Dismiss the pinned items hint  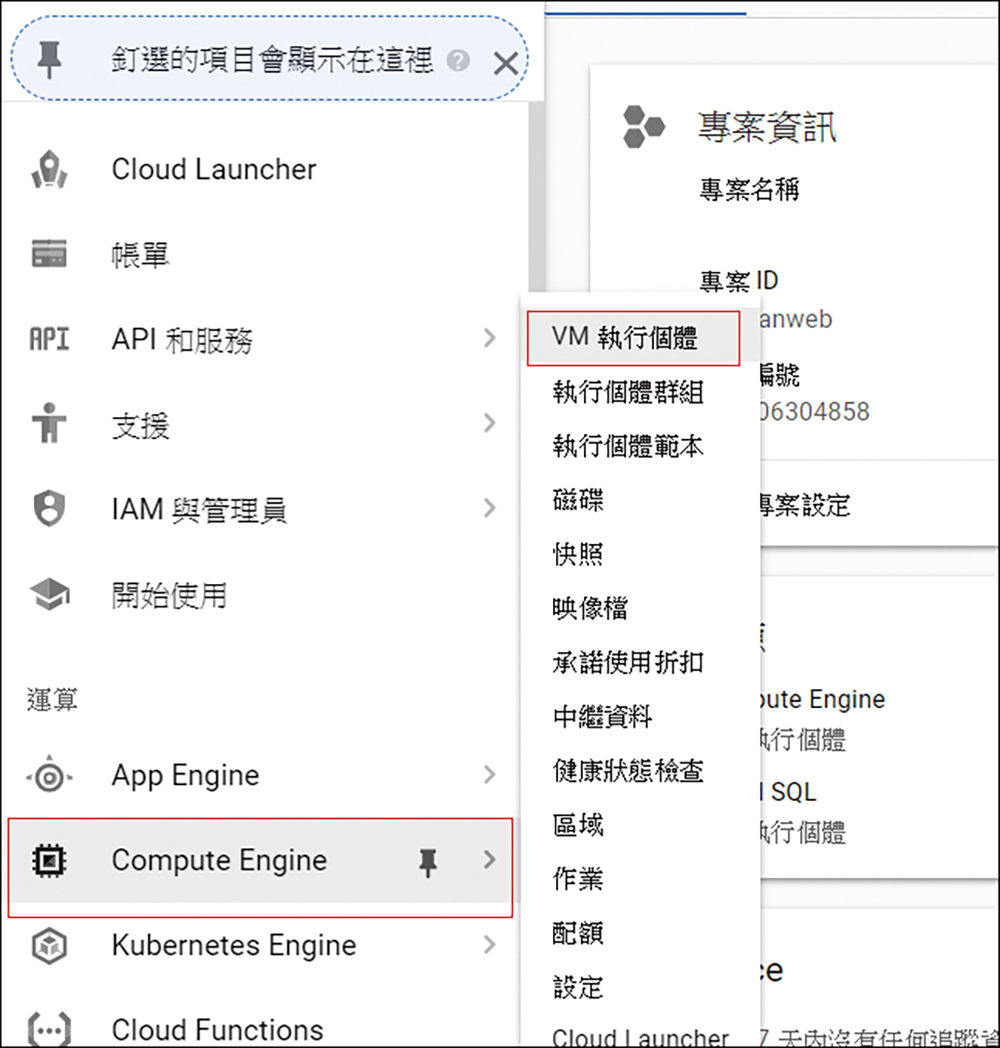click(x=506, y=63)
